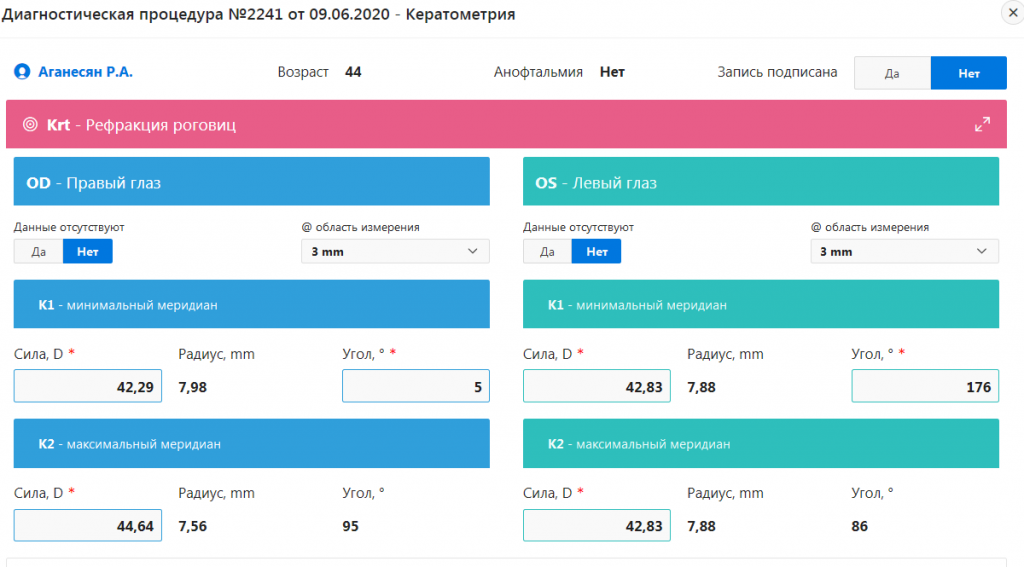Expand the Krt panel to fullscreen
Viewport: 1024px width, 567px height.
click(982, 125)
